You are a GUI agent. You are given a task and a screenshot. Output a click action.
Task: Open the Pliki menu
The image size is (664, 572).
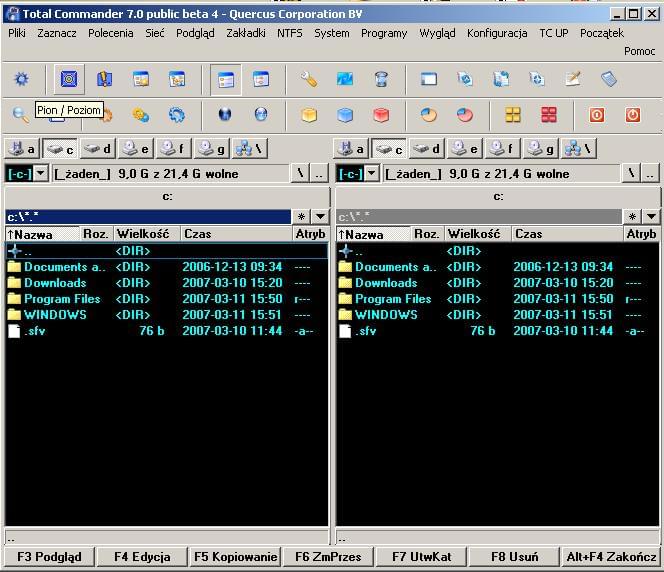[x=17, y=33]
